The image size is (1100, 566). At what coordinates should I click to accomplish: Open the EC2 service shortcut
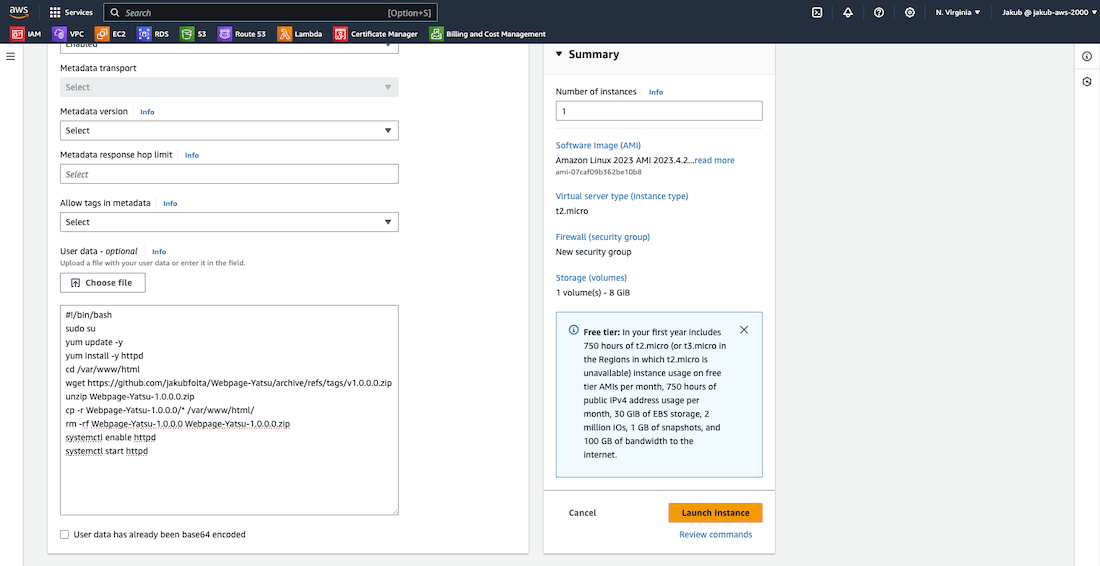click(x=110, y=34)
